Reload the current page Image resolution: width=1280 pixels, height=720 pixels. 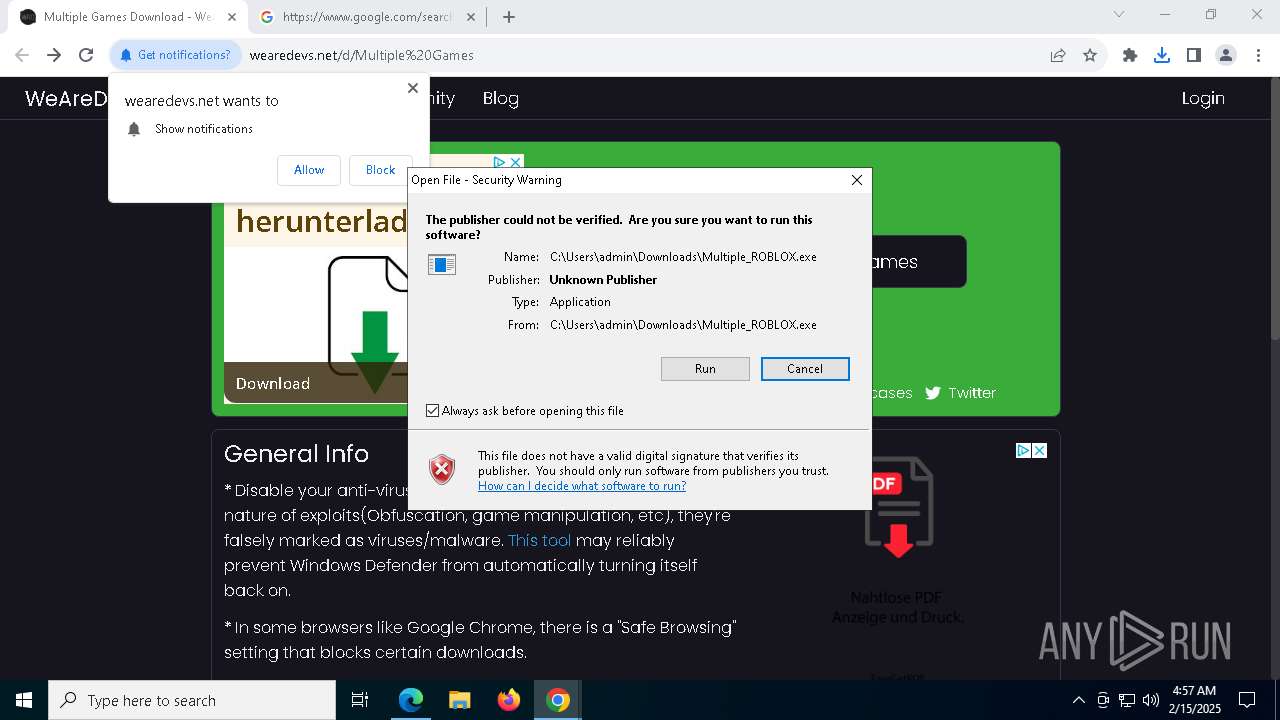(x=86, y=55)
